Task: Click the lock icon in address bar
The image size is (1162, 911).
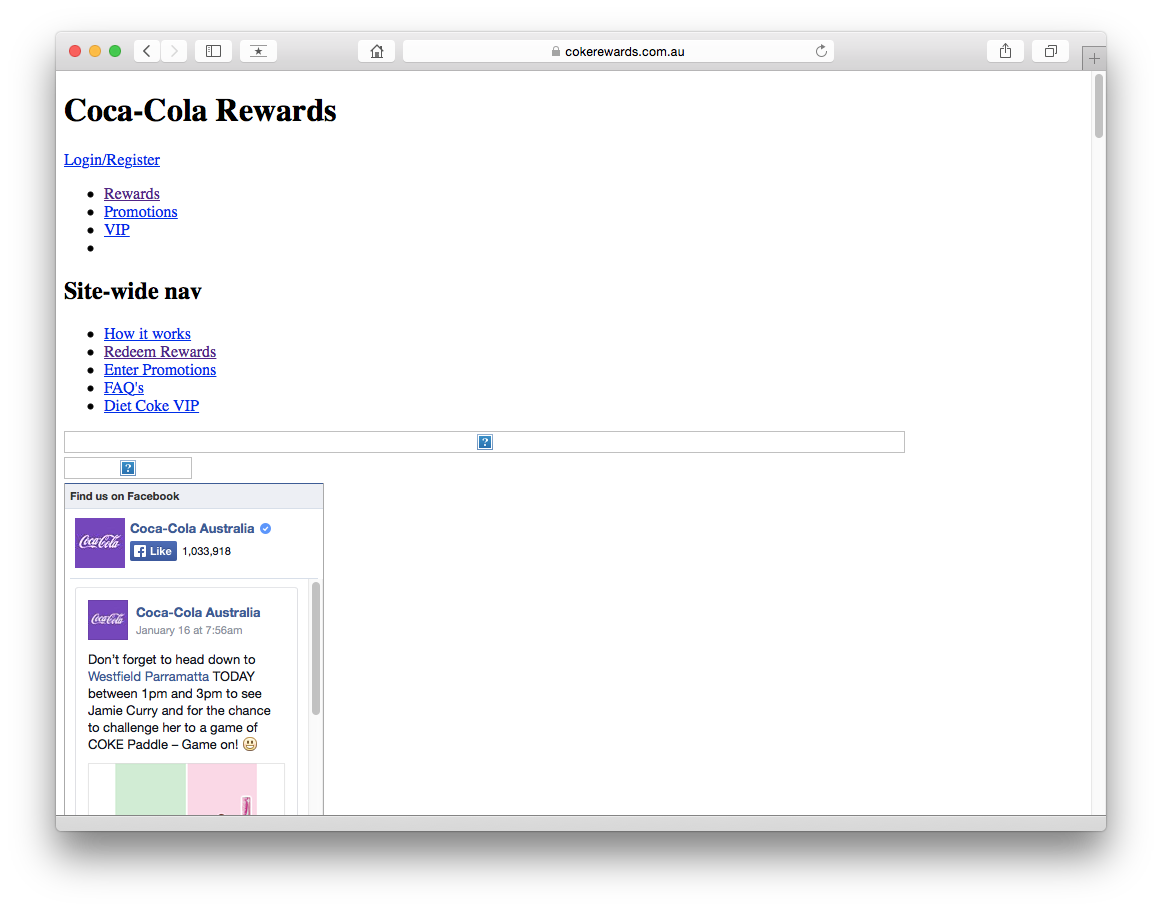Action: [556, 51]
